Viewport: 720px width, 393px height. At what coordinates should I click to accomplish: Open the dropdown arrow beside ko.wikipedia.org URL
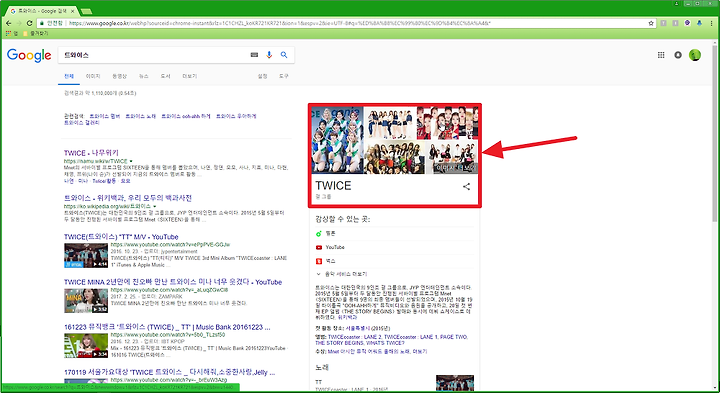[x=154, y=207]
